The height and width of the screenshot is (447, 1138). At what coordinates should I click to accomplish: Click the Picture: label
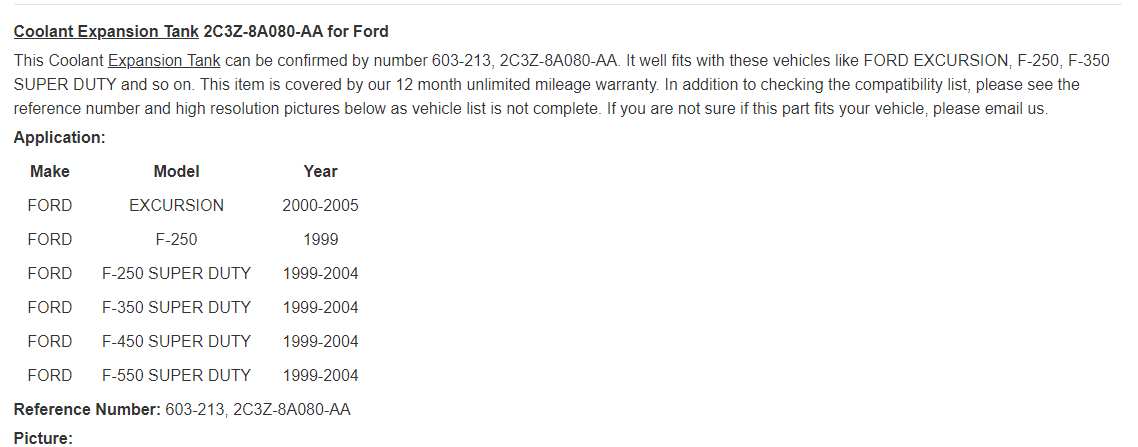[44, 438]
